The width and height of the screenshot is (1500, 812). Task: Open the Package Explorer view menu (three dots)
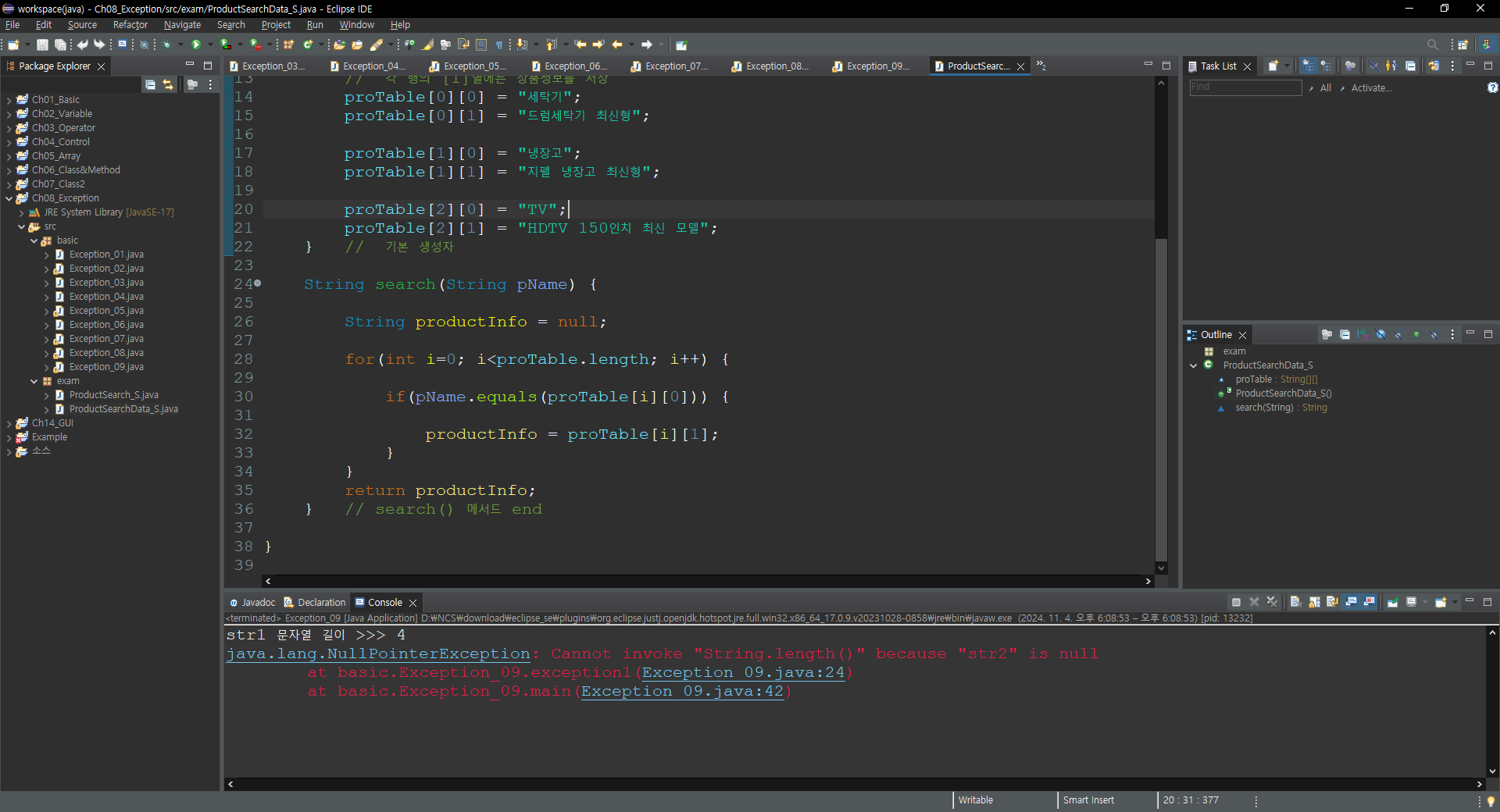point(210,84)
